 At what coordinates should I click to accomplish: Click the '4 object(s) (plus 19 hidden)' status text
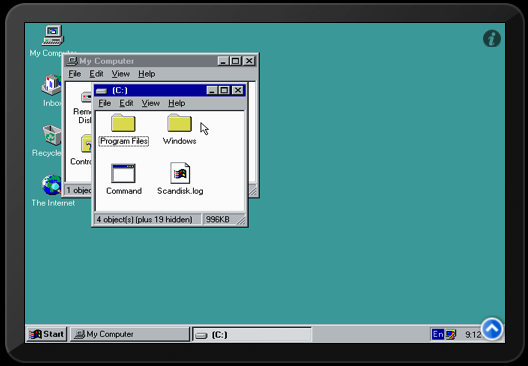click(x=144, y=220)
